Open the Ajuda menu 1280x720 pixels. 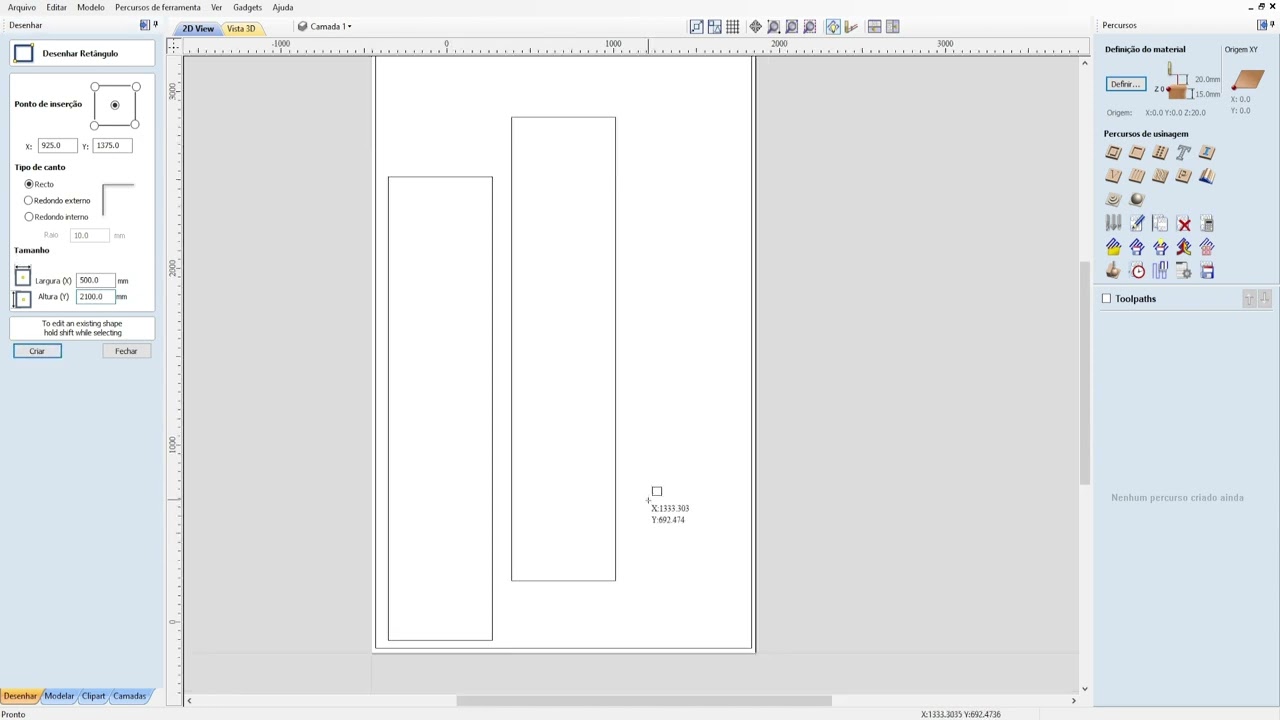(x=283, y=7)
